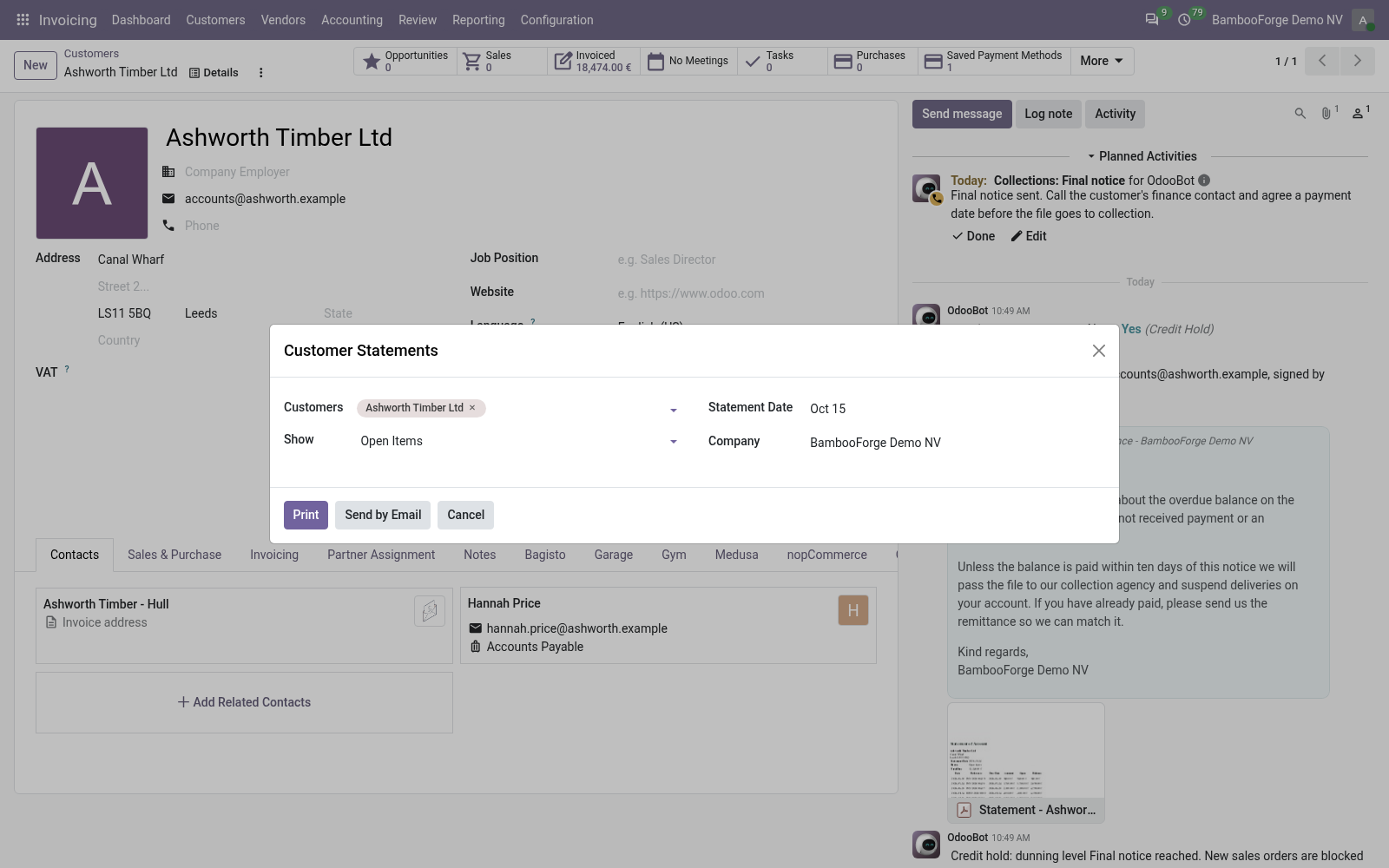The height and width of the screenshot is (868, 1389).
Task: Open chatter attachments paperclip icon
Action: 1328,113
